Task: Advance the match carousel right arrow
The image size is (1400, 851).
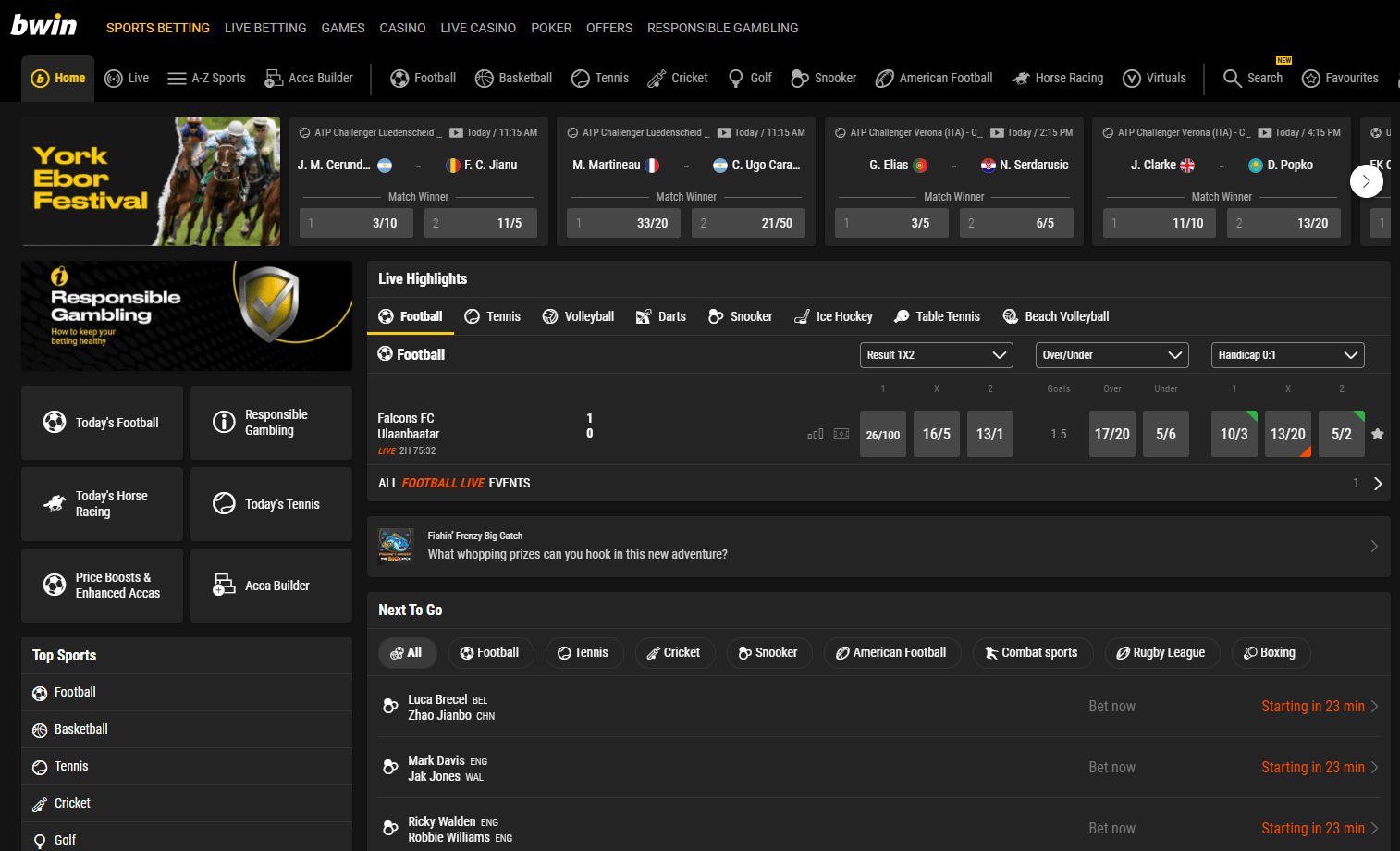Action: 1366,181
